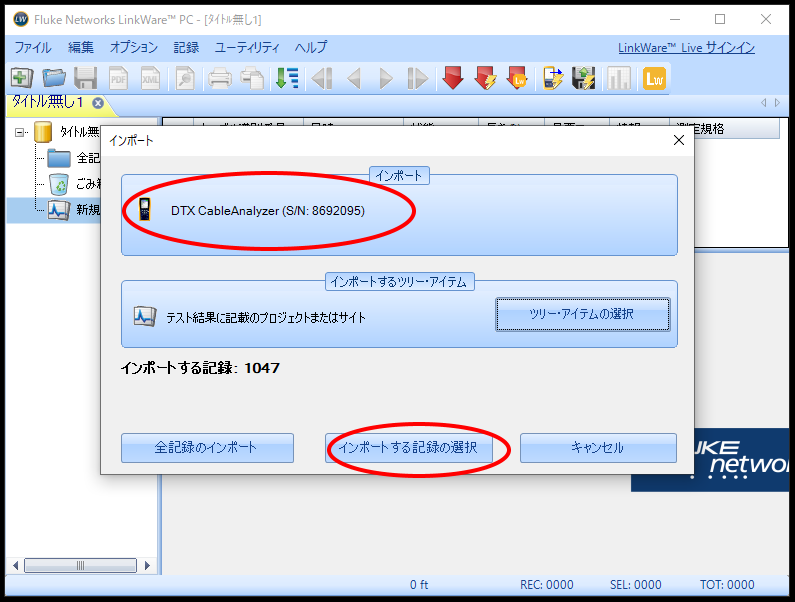Click the disk upload with lightning icon

click(x=584, y=78)
